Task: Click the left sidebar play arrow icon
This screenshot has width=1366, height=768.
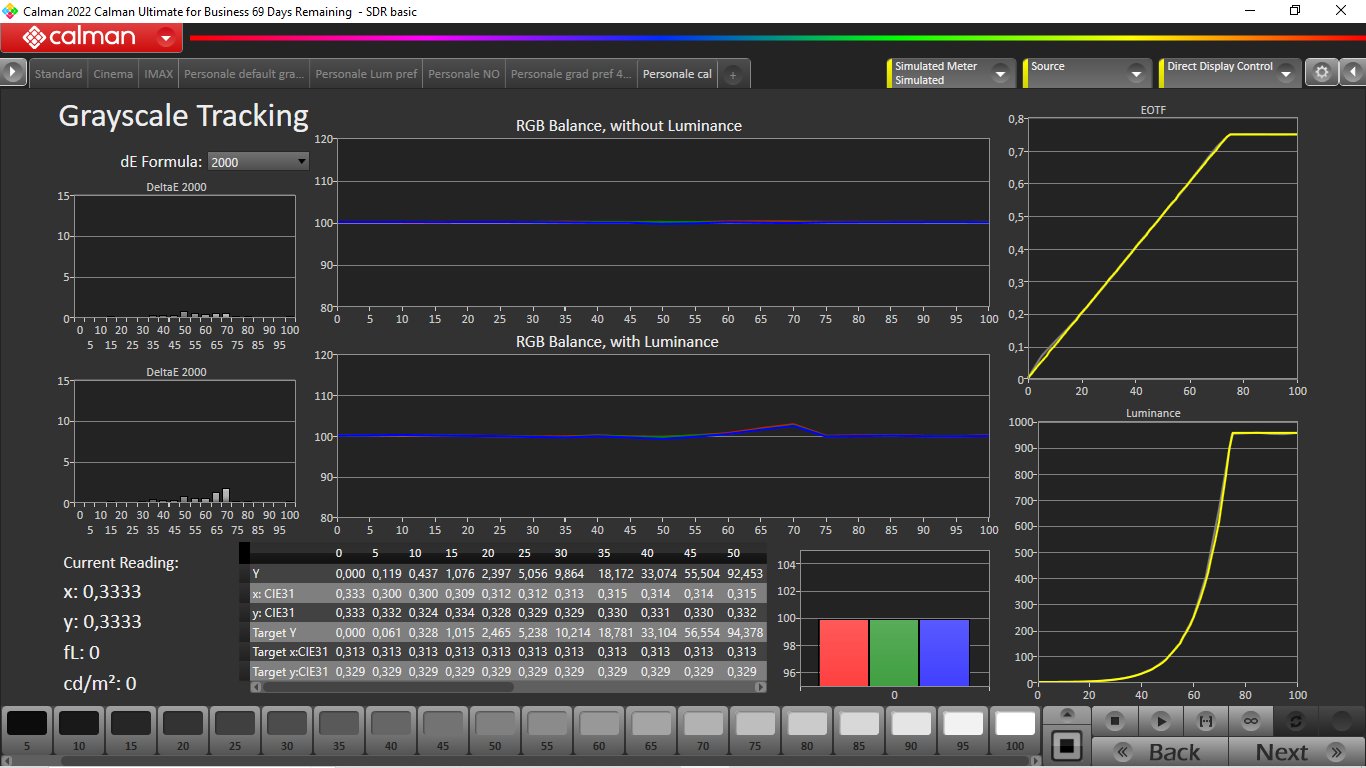Action: (x=13, y=73)
